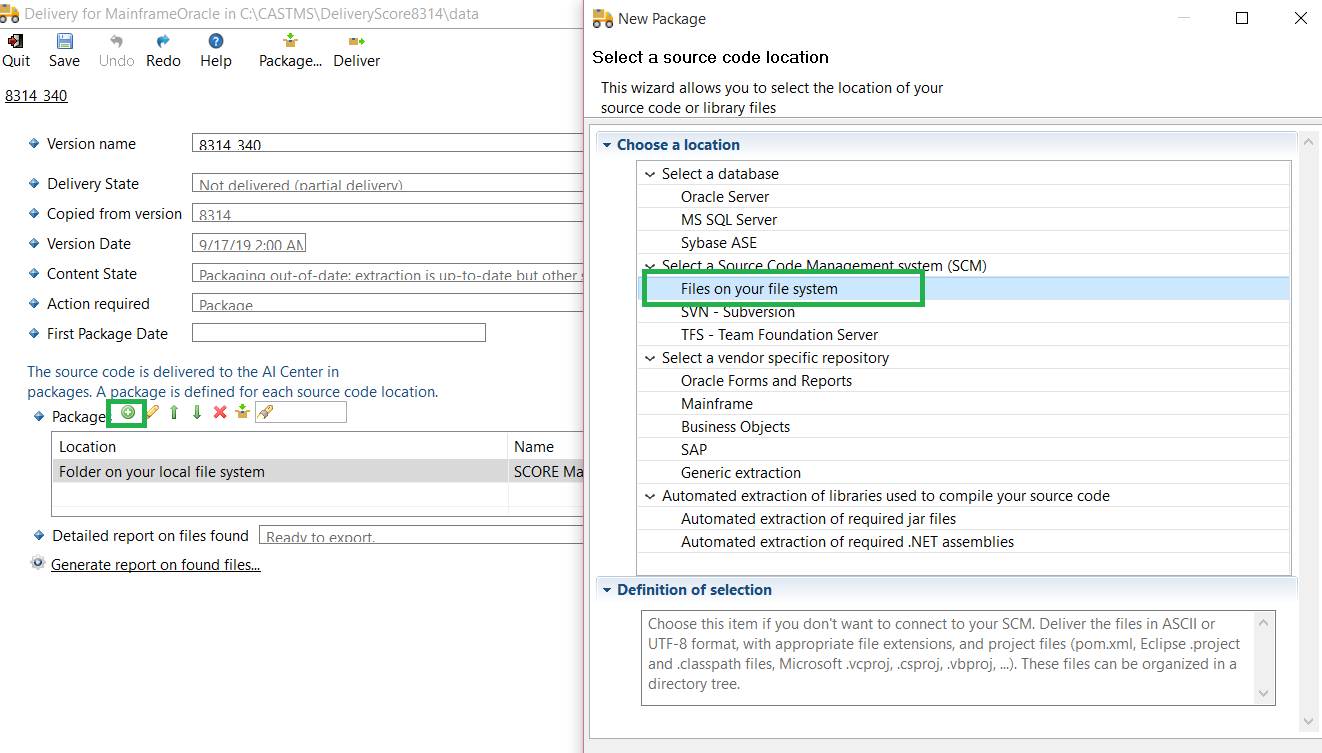The height and width of the screenshot is (753, 1322).
Task: Click the 8314_340 version link
Action: 36,96
